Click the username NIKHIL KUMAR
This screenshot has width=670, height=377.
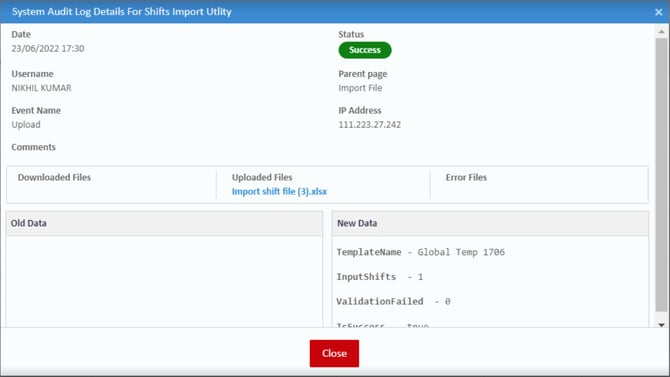(41, 88)
